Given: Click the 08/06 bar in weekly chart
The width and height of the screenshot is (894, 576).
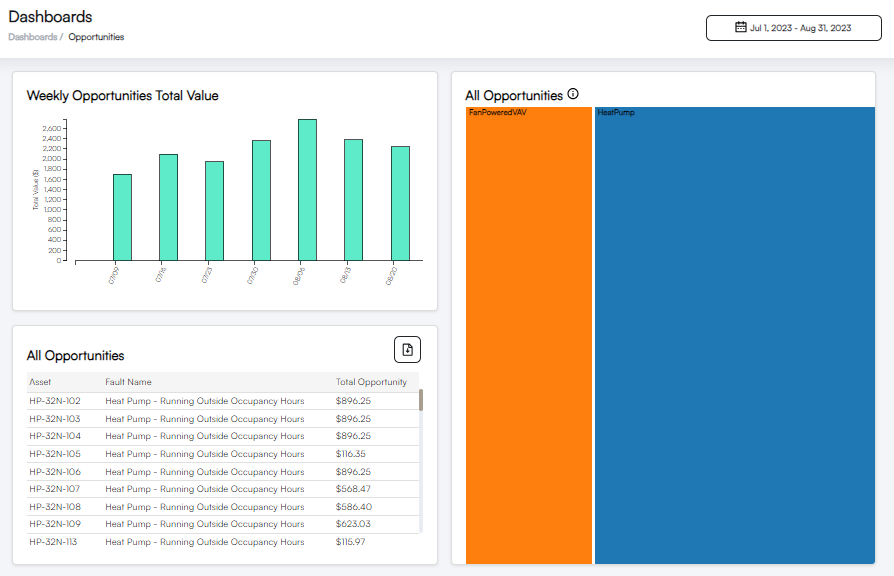Looking at the screenshot, I should (307, 190).
